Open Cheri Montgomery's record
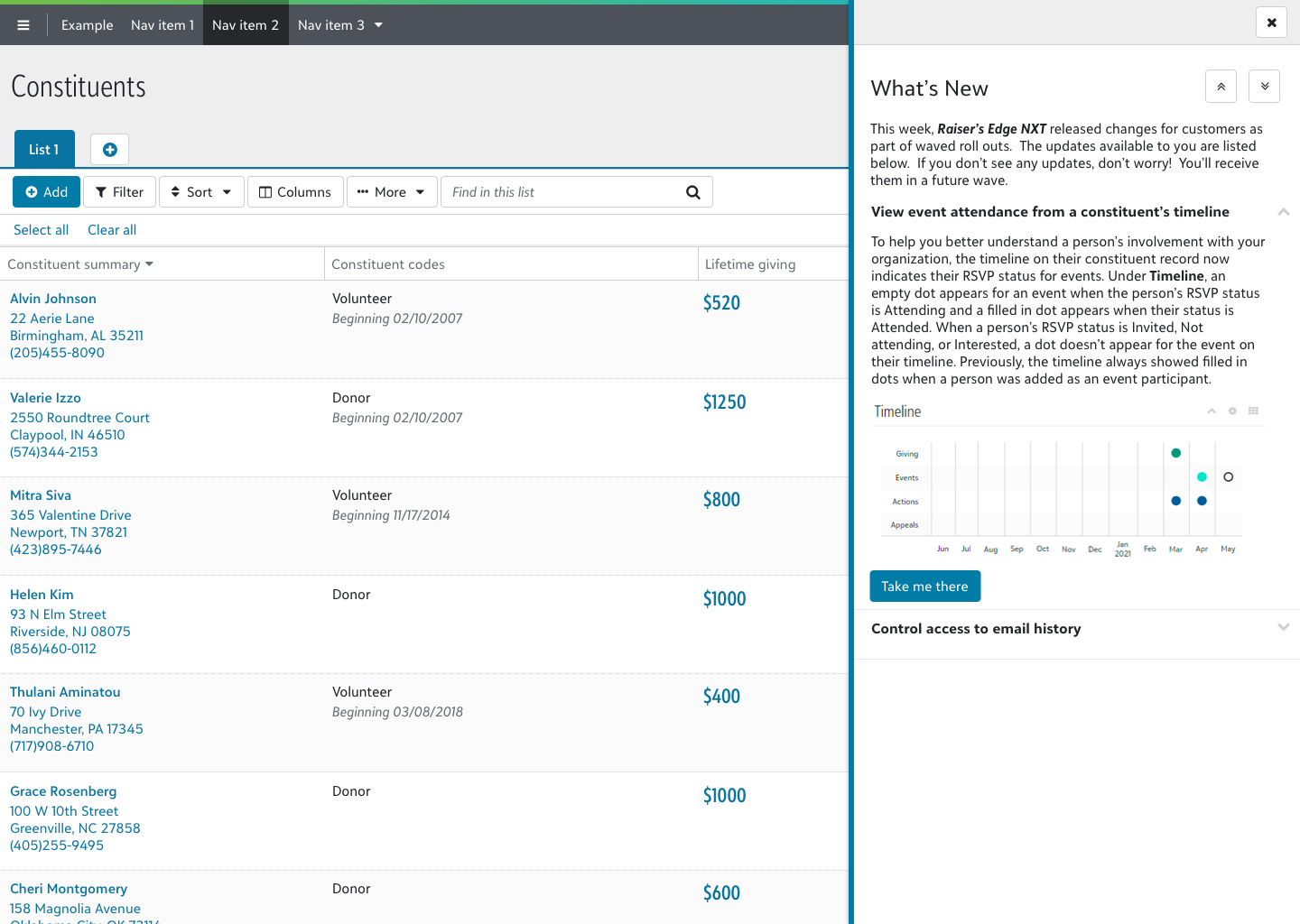 coord(69,889)
